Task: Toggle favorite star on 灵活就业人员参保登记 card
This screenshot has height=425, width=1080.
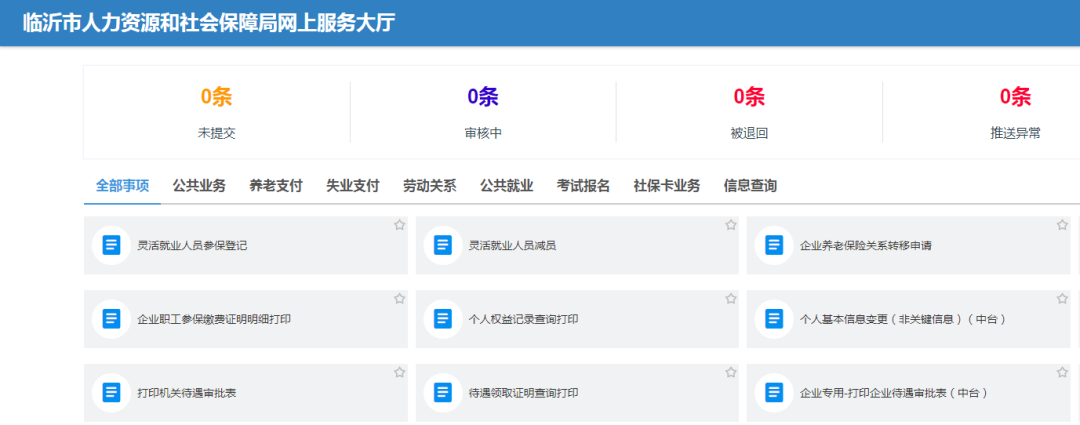Action: point(399,225)
